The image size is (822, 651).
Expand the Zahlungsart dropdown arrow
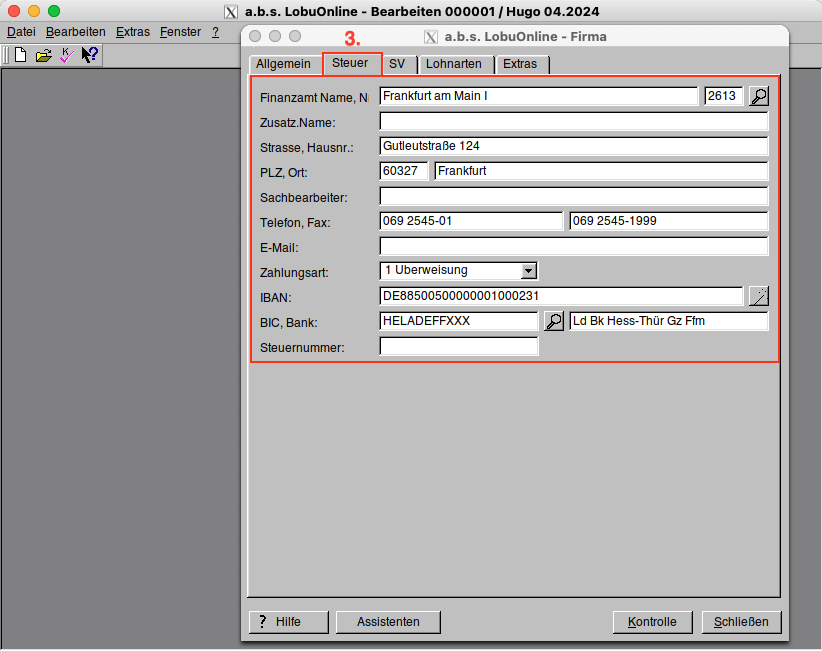pyautogui.click(x=529, y=270)
